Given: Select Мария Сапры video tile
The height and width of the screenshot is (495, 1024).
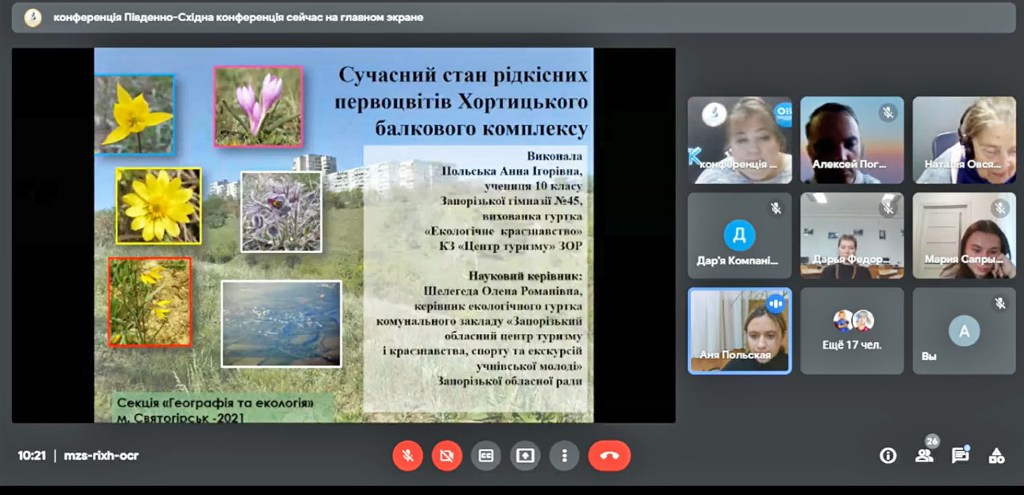Looking at the screenshot, I should click(x=964, y=236).
